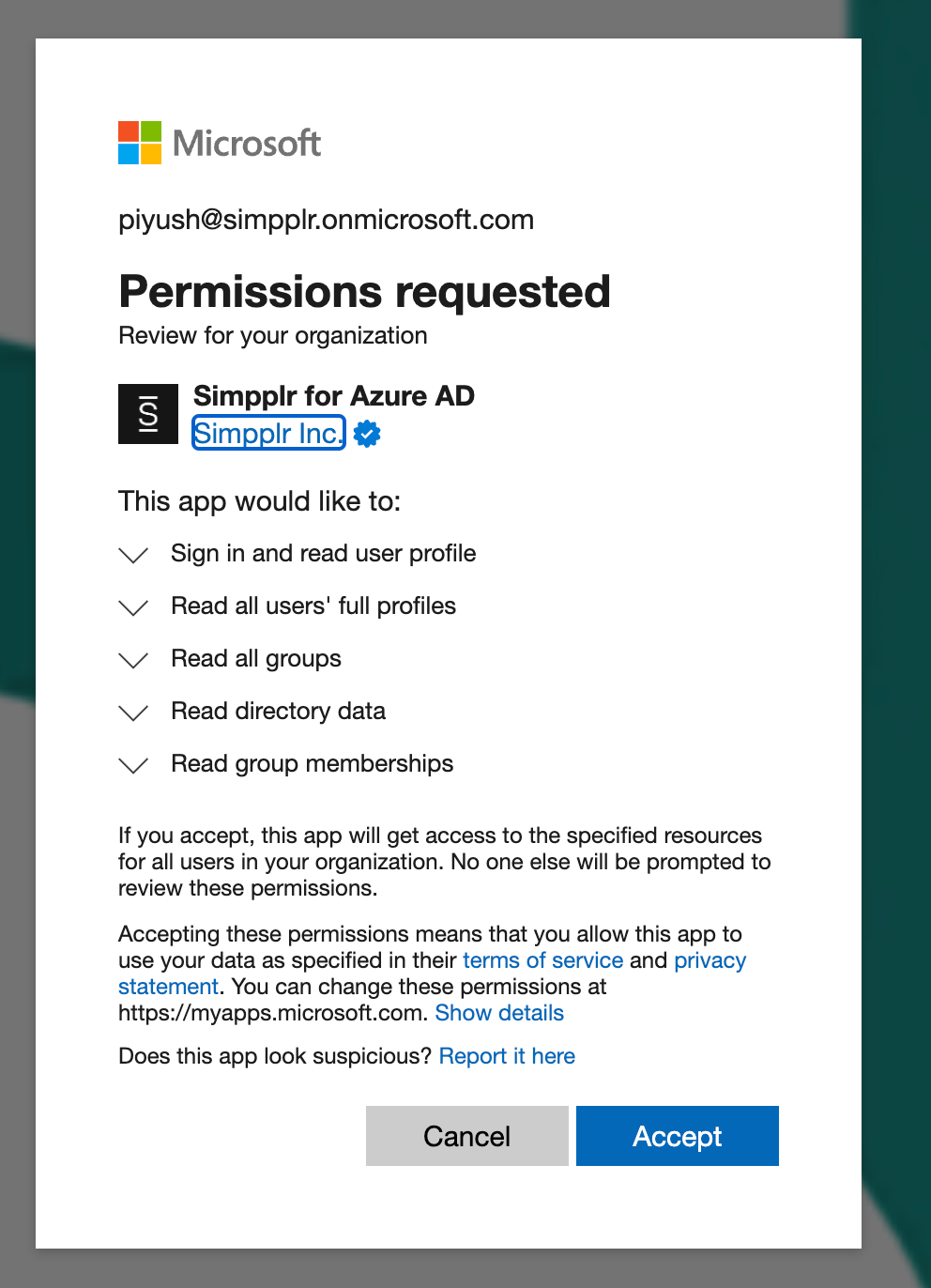The image size is (931, 1288).
Task: Click the Accept button
Action: pos(678,1136)
